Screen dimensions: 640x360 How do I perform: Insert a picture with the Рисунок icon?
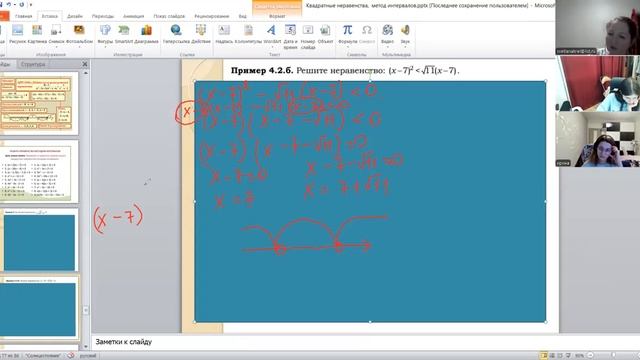[x=17, y=33]
